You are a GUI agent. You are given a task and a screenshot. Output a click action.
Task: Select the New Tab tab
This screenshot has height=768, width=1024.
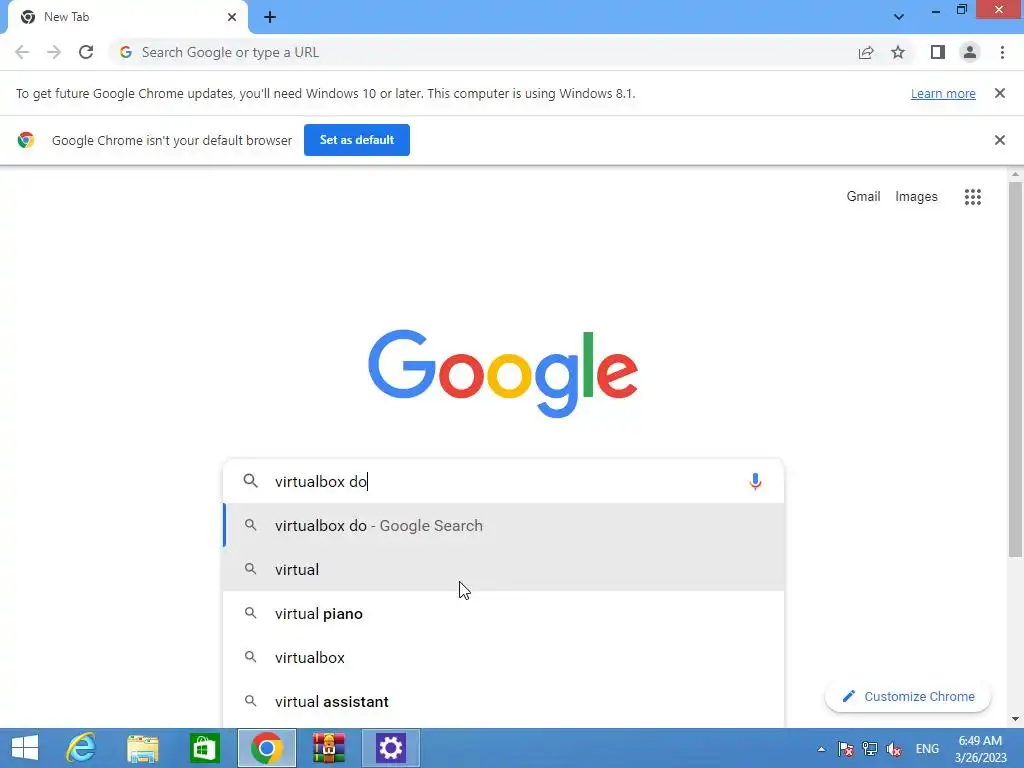[x=128, y=17]
